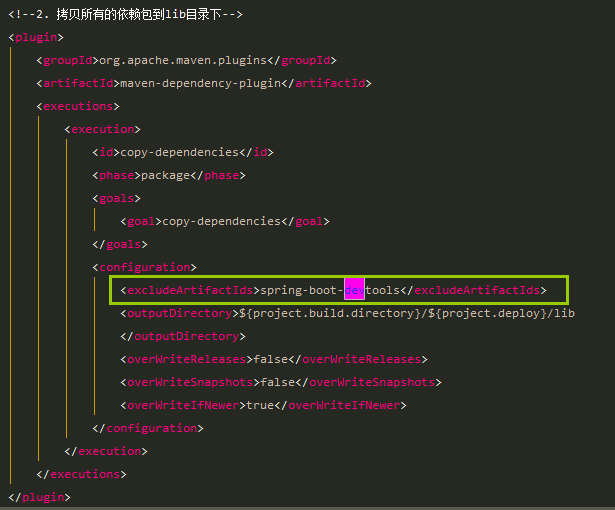Click the closing </groupId> tag
Image resolution: width=615 pixels, height=510 pixels.
click(x=302, y=60)
